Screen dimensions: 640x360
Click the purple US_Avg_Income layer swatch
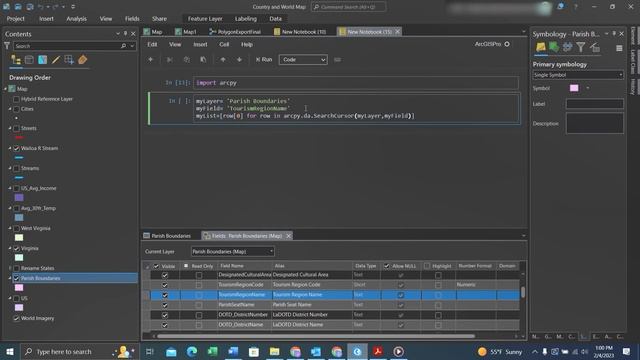[x=19, y=198]
